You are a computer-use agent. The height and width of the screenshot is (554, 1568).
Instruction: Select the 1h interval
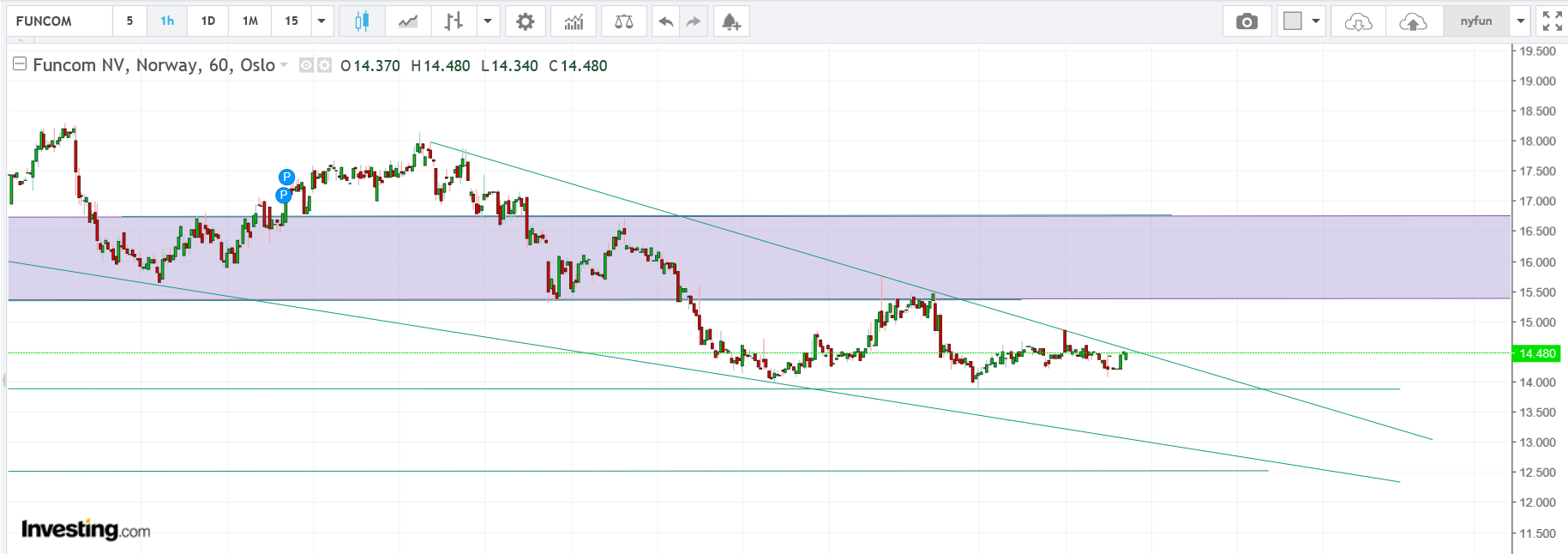click(167, 21)
